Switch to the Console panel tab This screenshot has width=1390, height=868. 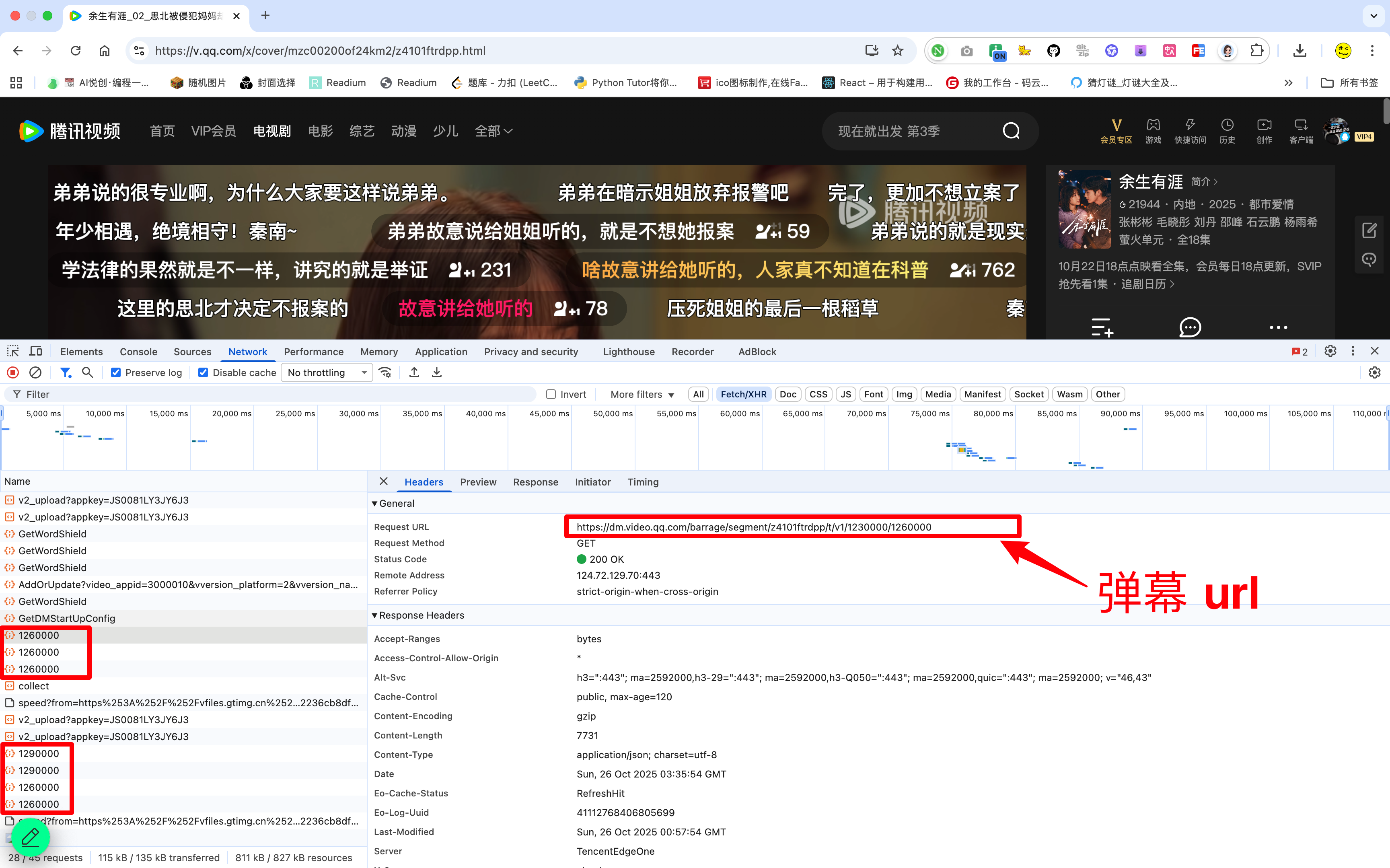click(x=138, y=351)
